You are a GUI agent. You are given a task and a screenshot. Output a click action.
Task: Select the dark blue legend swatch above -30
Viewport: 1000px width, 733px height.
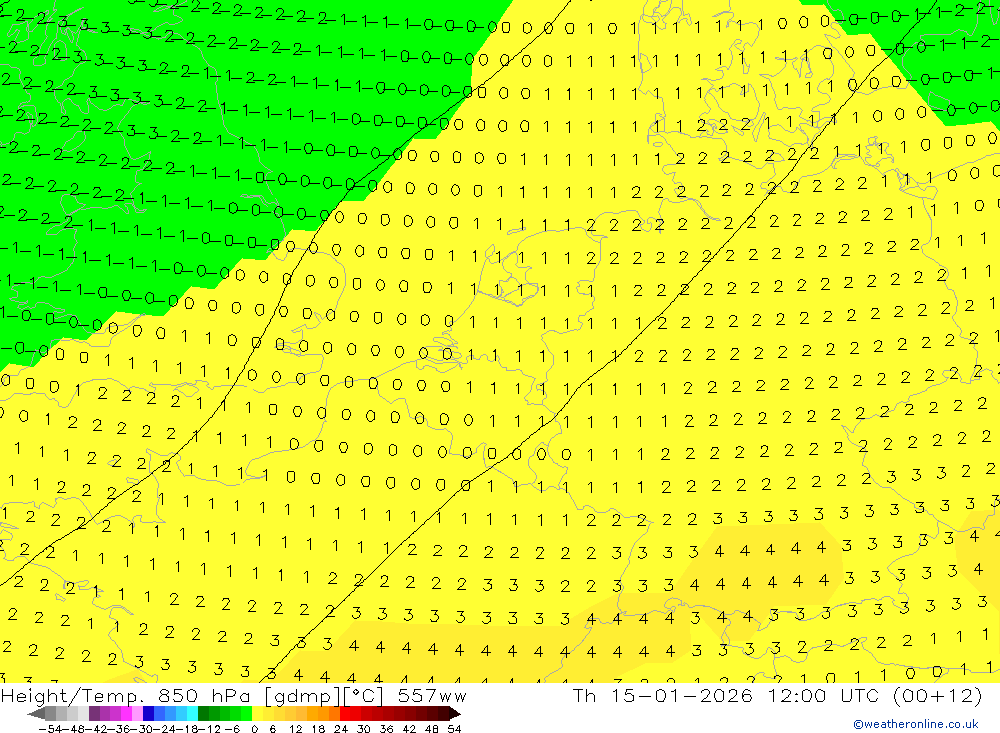point(149,713)
